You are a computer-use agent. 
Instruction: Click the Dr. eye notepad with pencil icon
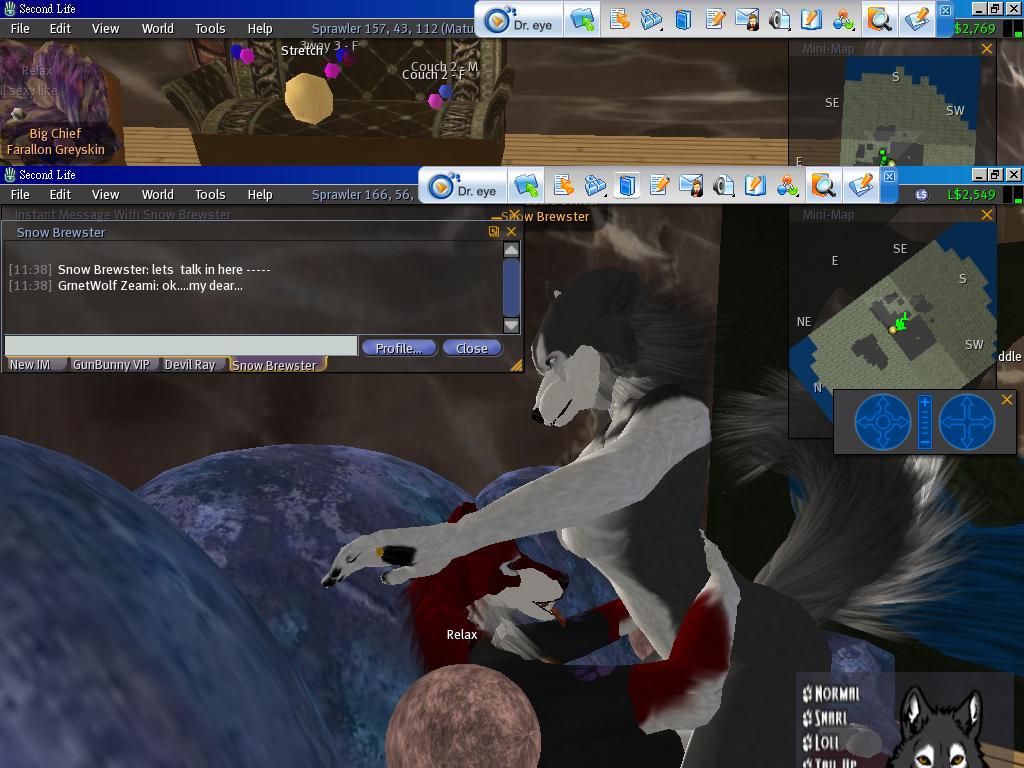(659, 186)
